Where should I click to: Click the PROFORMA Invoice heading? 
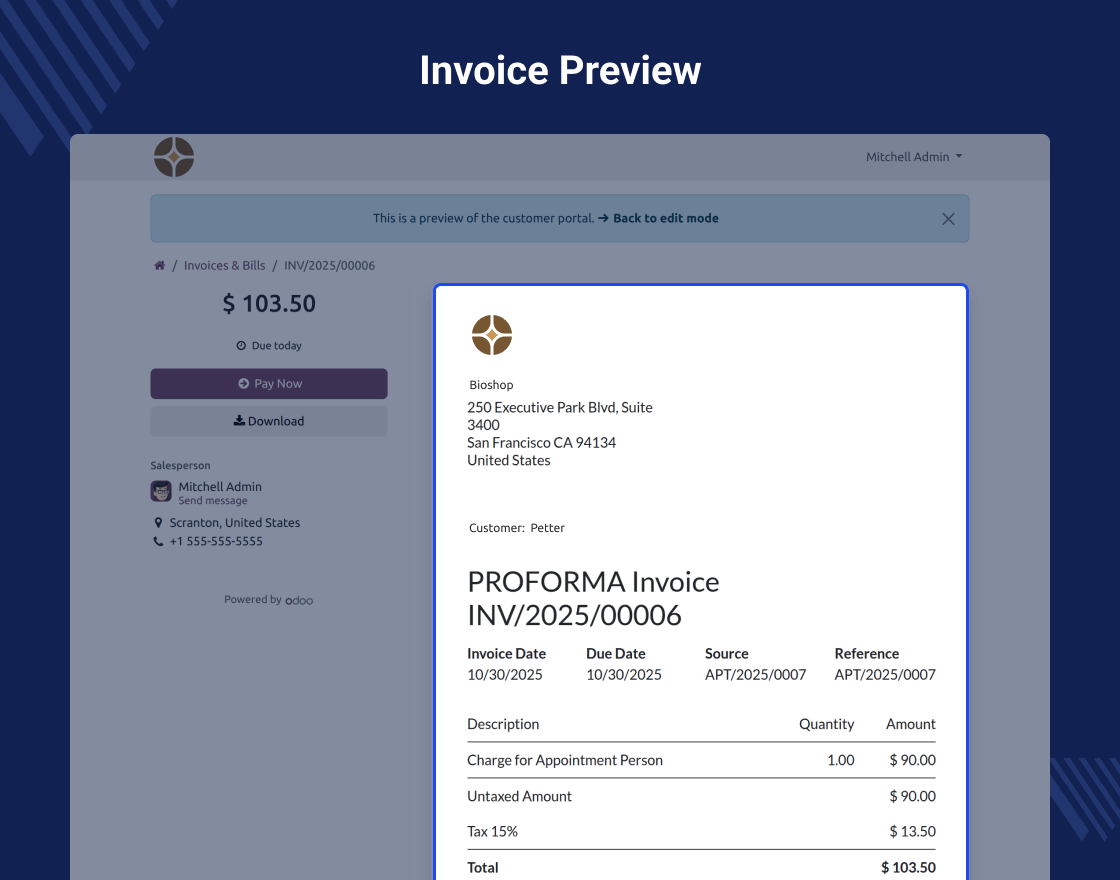click(593, 582)
